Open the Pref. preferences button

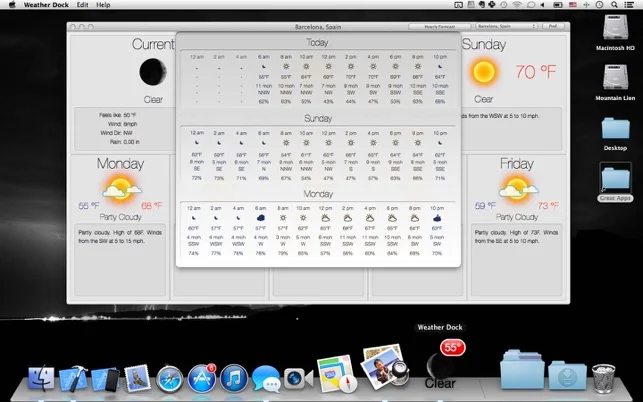(553, 26)
